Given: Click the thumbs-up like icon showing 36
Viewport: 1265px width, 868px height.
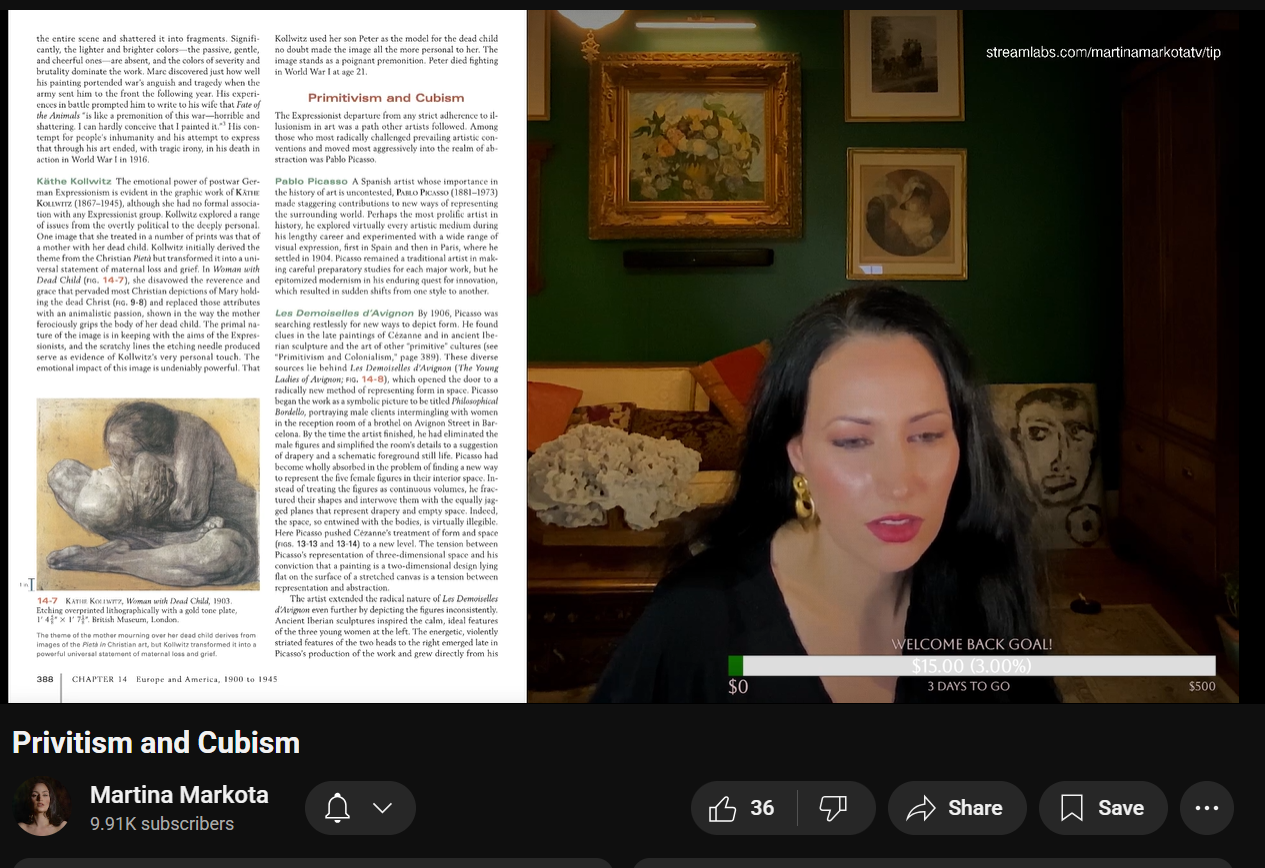Looking at the screenshot, I should point(741,808).
